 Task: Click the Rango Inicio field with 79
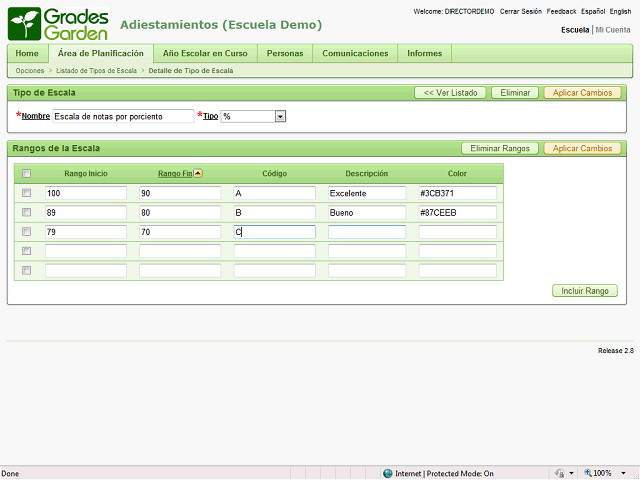point(86,232)
